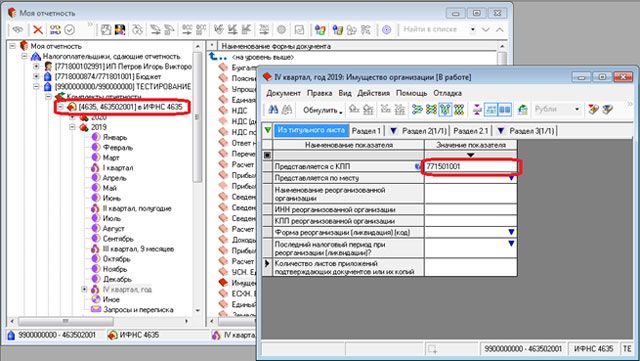This screenshot has height=361, width=640.
Task: Click info icon beside 'Представляется с КПП'
Action: pos(418,167)
